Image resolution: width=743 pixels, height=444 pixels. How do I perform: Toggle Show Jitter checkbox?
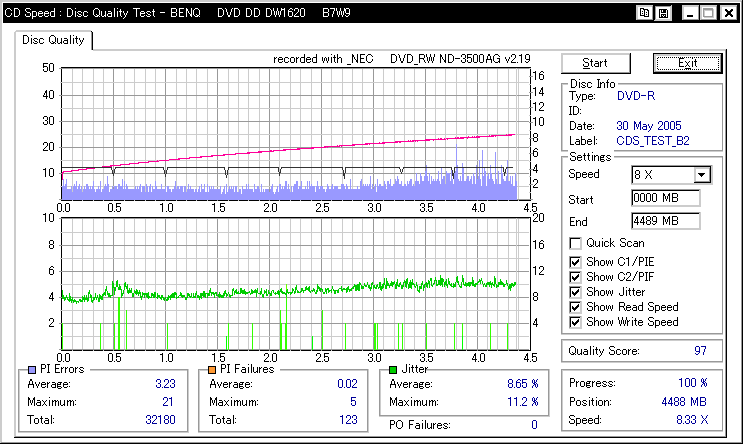pos(575,292)
